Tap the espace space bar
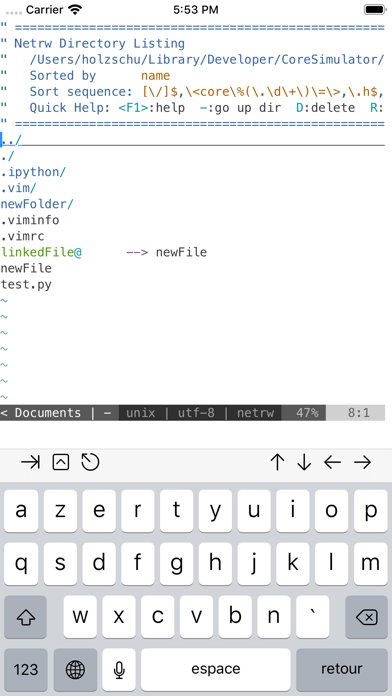Viewport: 392px width, 696px height. click(x=216, y=669)
